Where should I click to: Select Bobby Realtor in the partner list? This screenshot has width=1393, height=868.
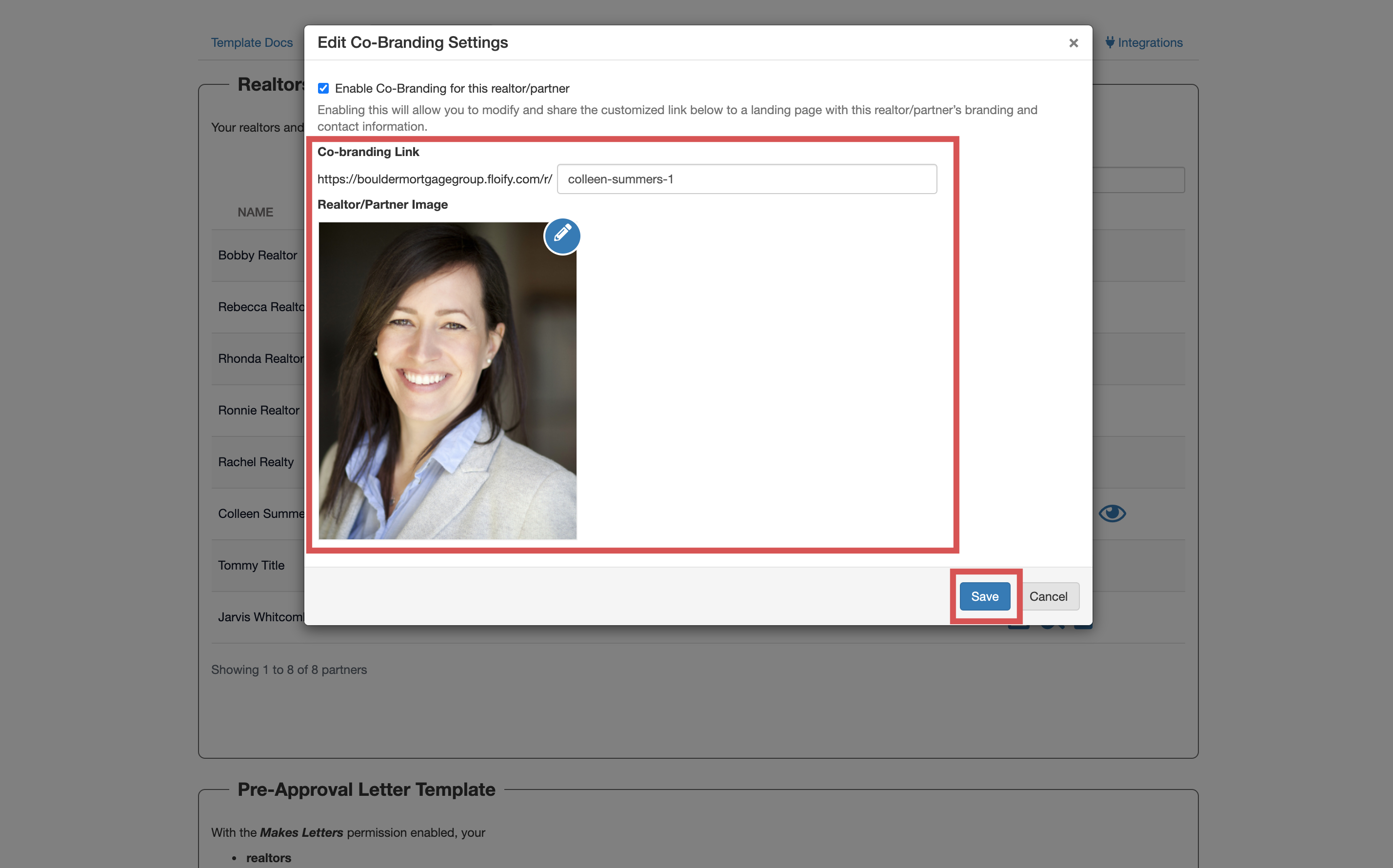pyautogui.click(x=257, y=256)
